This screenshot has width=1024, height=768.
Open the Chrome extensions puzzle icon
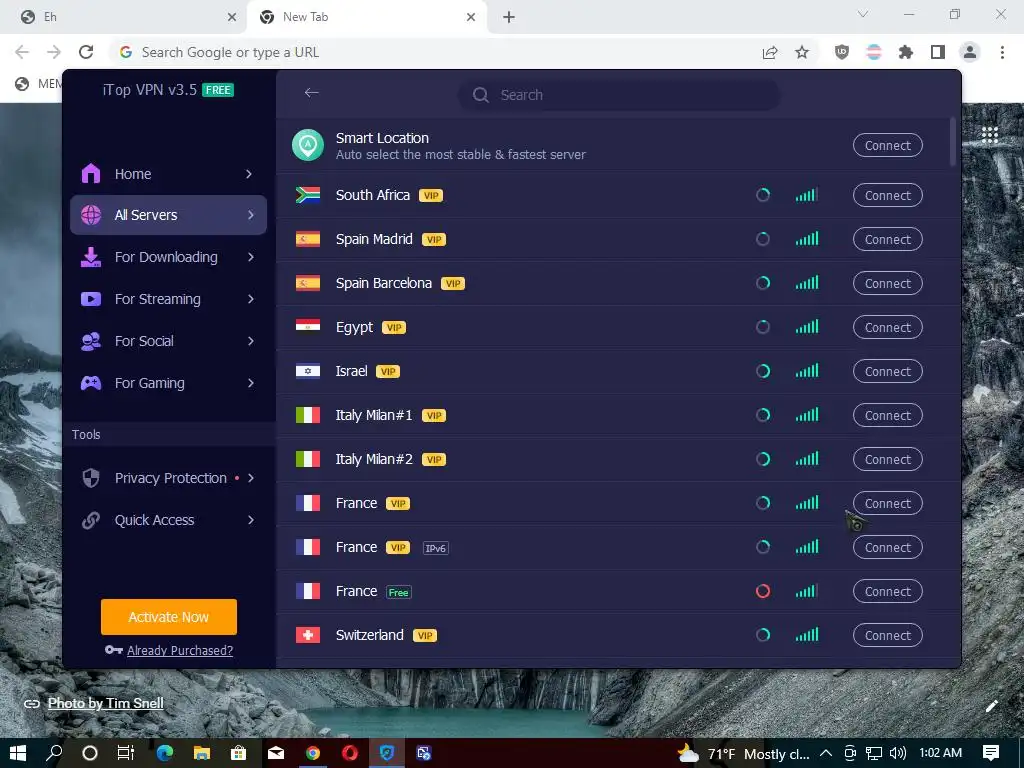906,52
